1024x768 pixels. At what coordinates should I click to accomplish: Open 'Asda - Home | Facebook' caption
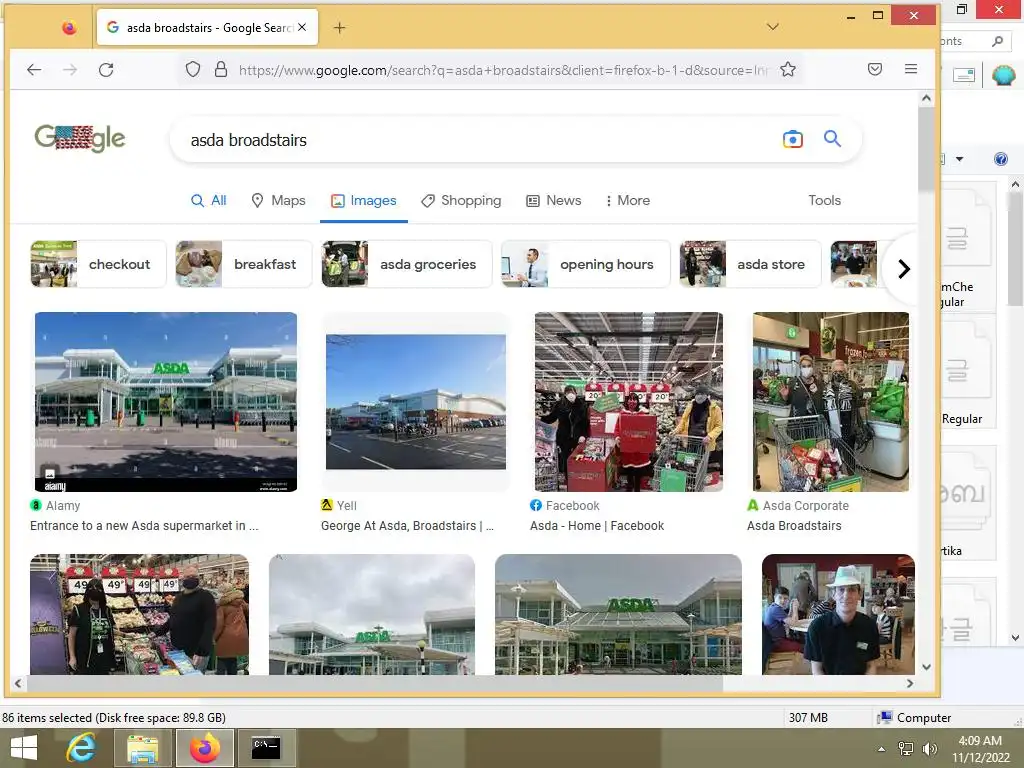597,526
